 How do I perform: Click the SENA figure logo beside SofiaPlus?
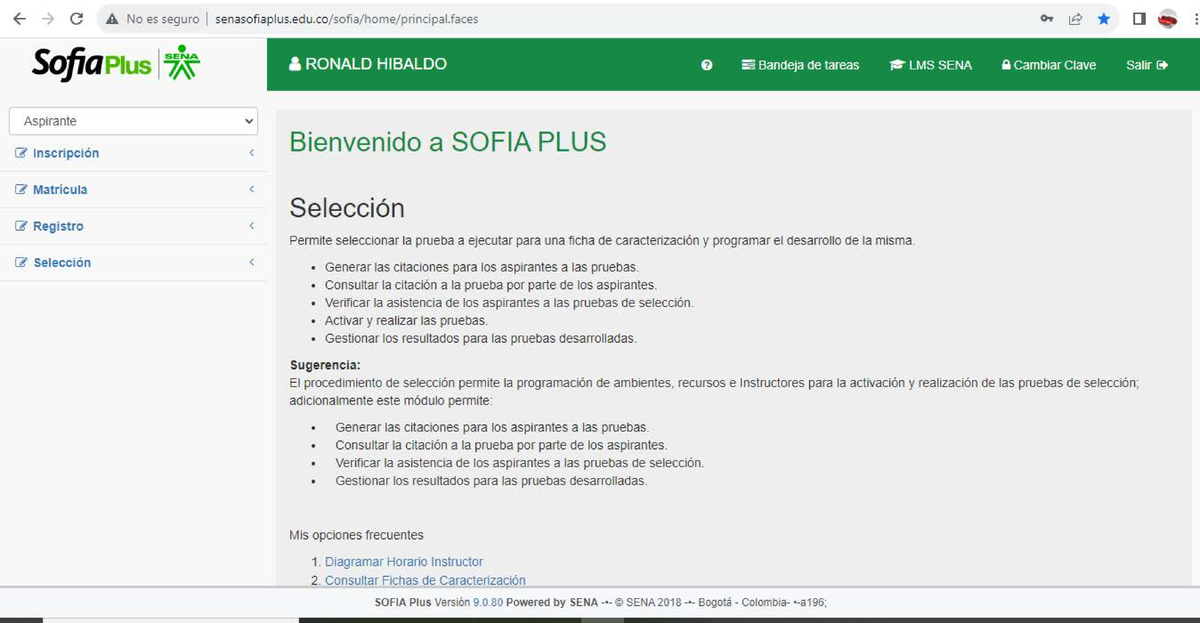coord(178,62)
